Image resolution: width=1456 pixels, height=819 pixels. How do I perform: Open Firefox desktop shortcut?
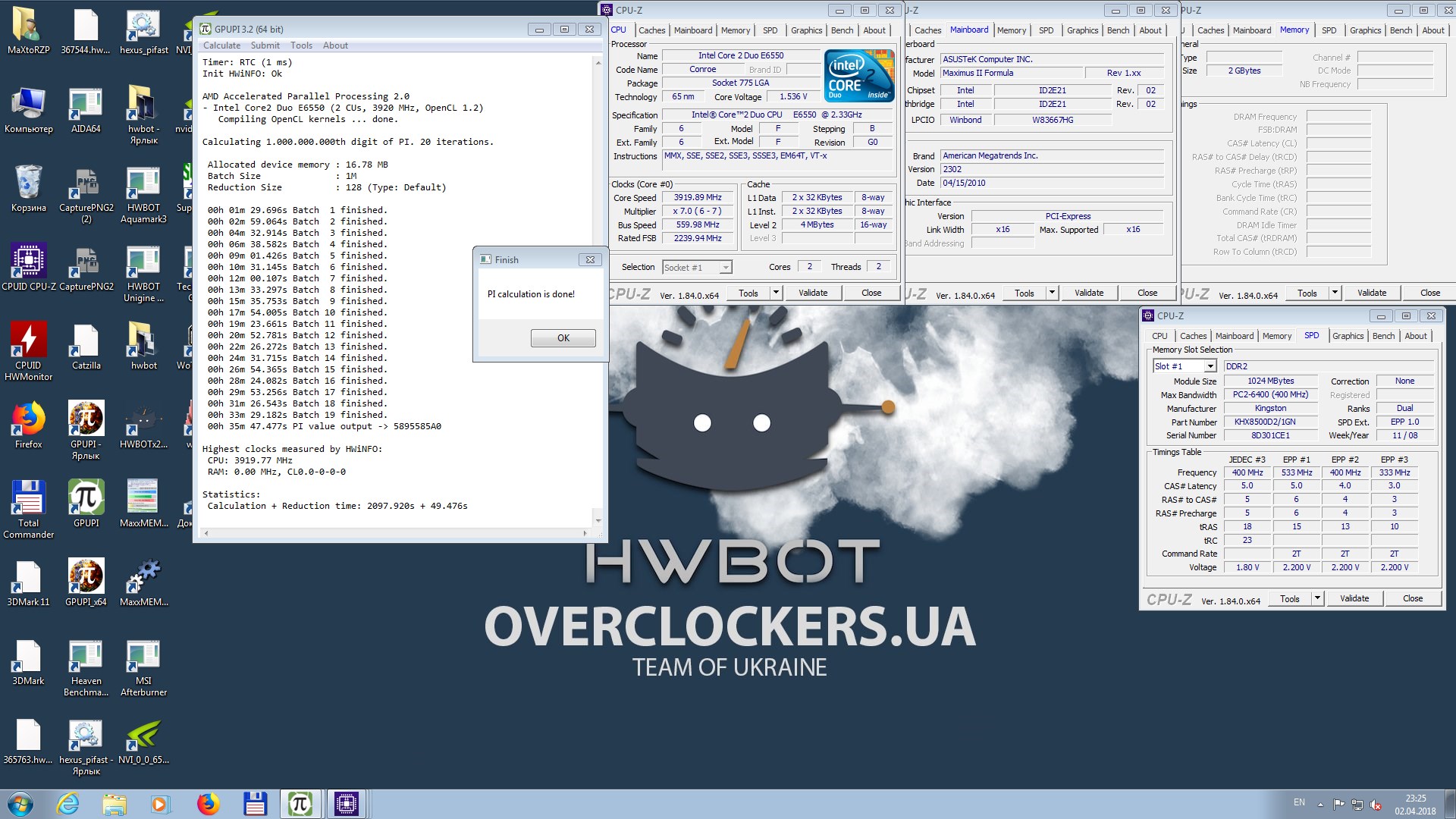click(28, 425)
